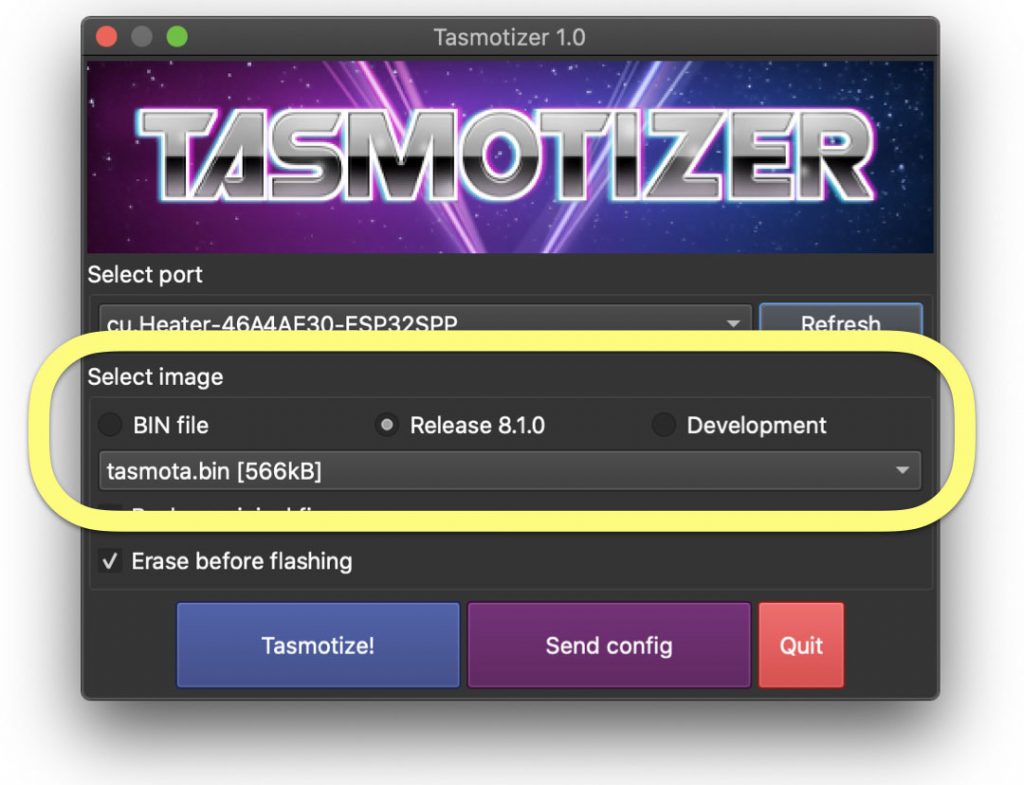1024x785 pixels.
Task: Start flashing with the Tasmotize! button
Action: click(318, 645)
